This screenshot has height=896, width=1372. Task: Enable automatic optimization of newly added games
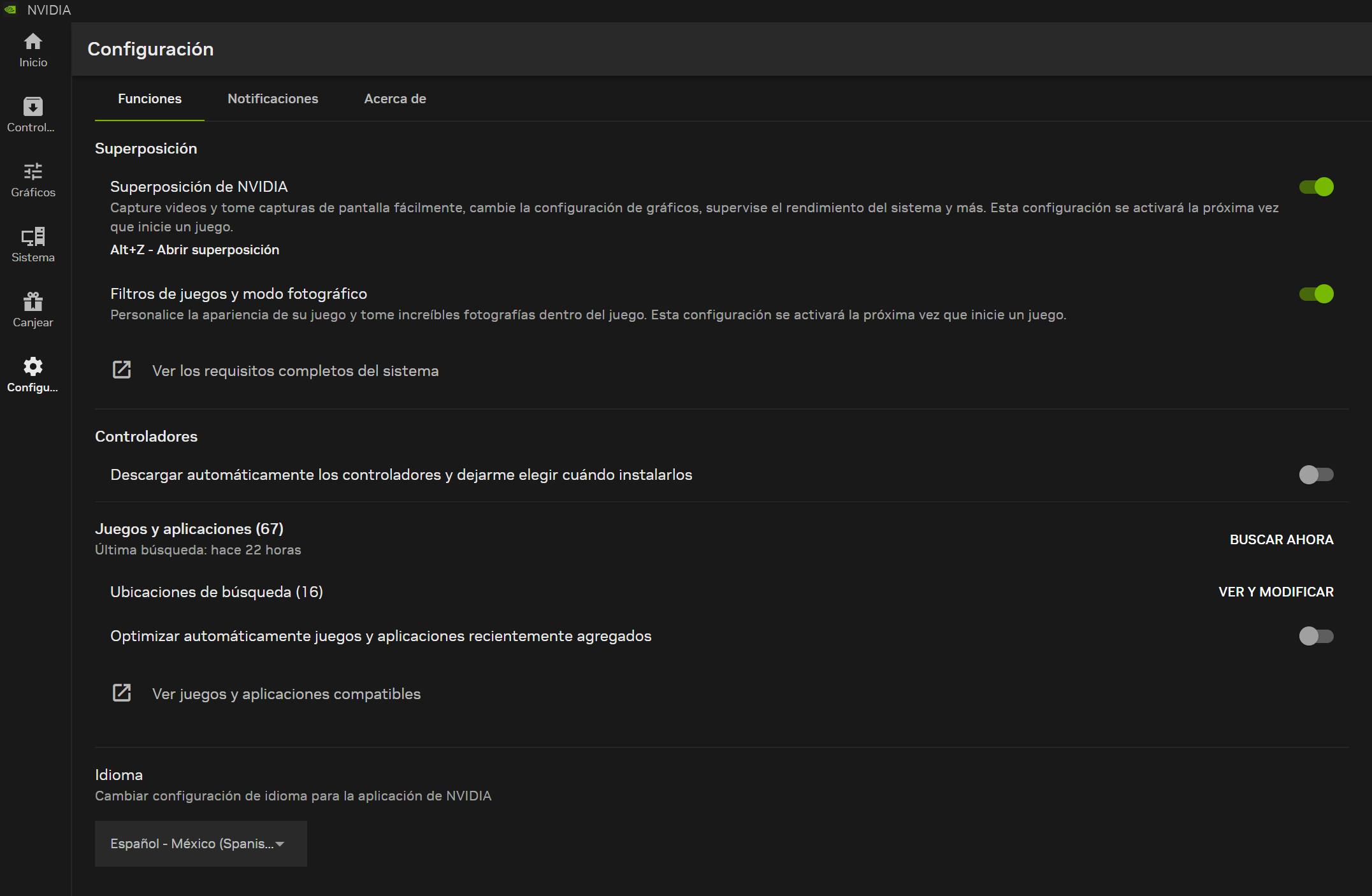(1316, 636)
